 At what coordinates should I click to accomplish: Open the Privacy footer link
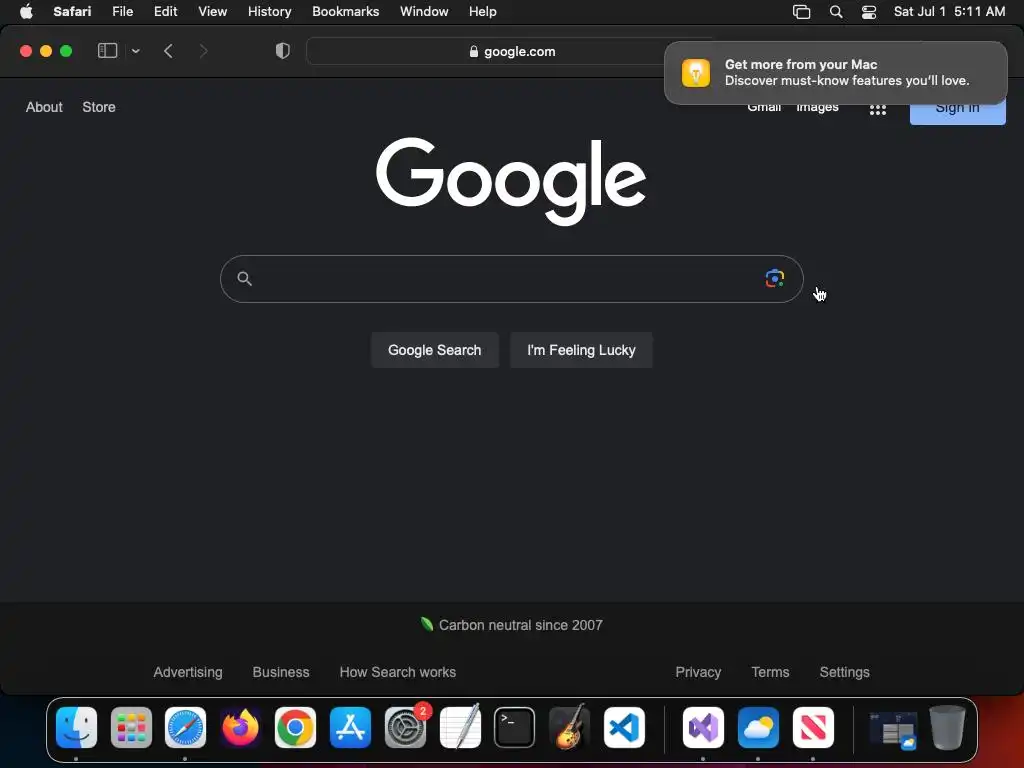698,672
